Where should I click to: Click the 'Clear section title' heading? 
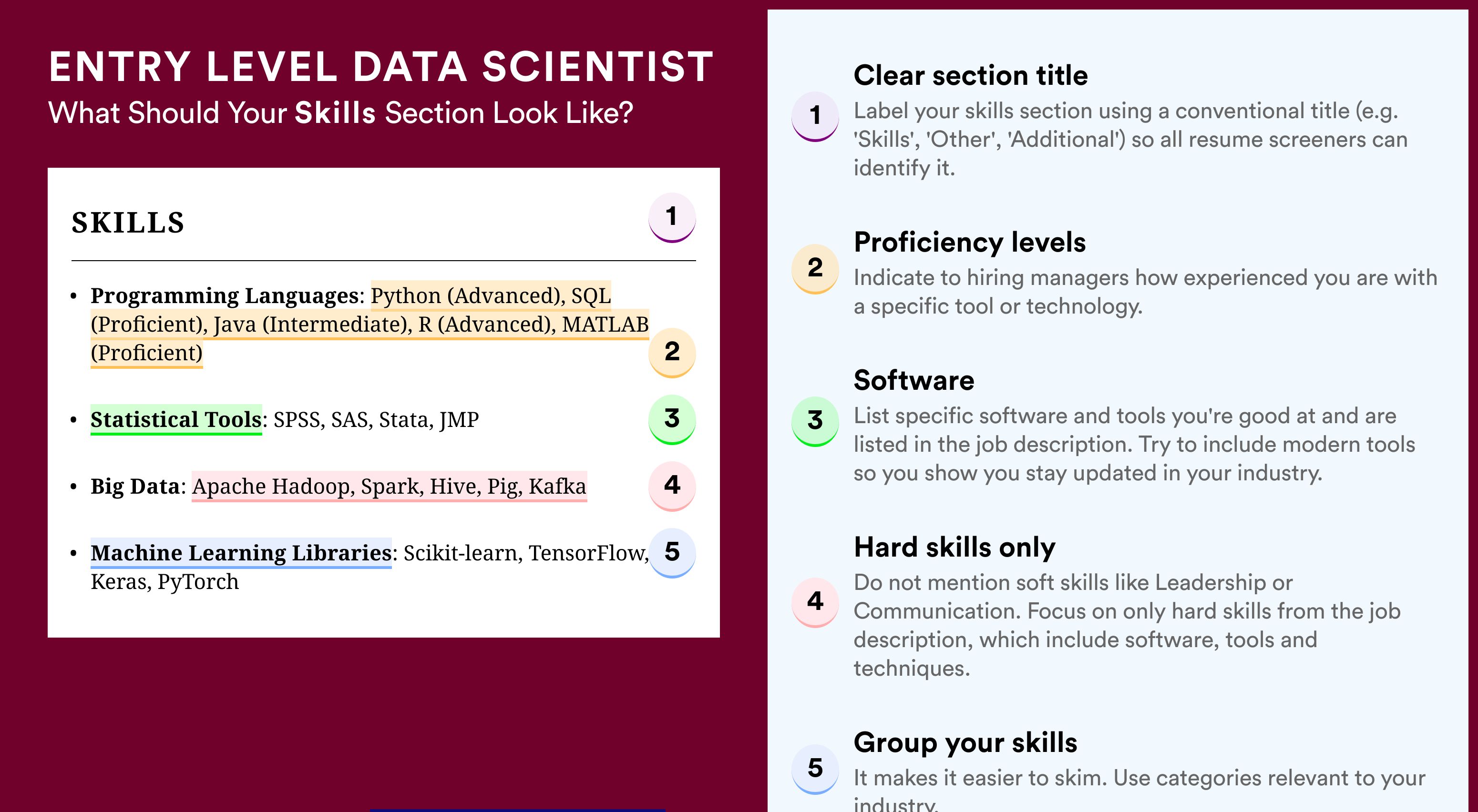pos(970,75)
